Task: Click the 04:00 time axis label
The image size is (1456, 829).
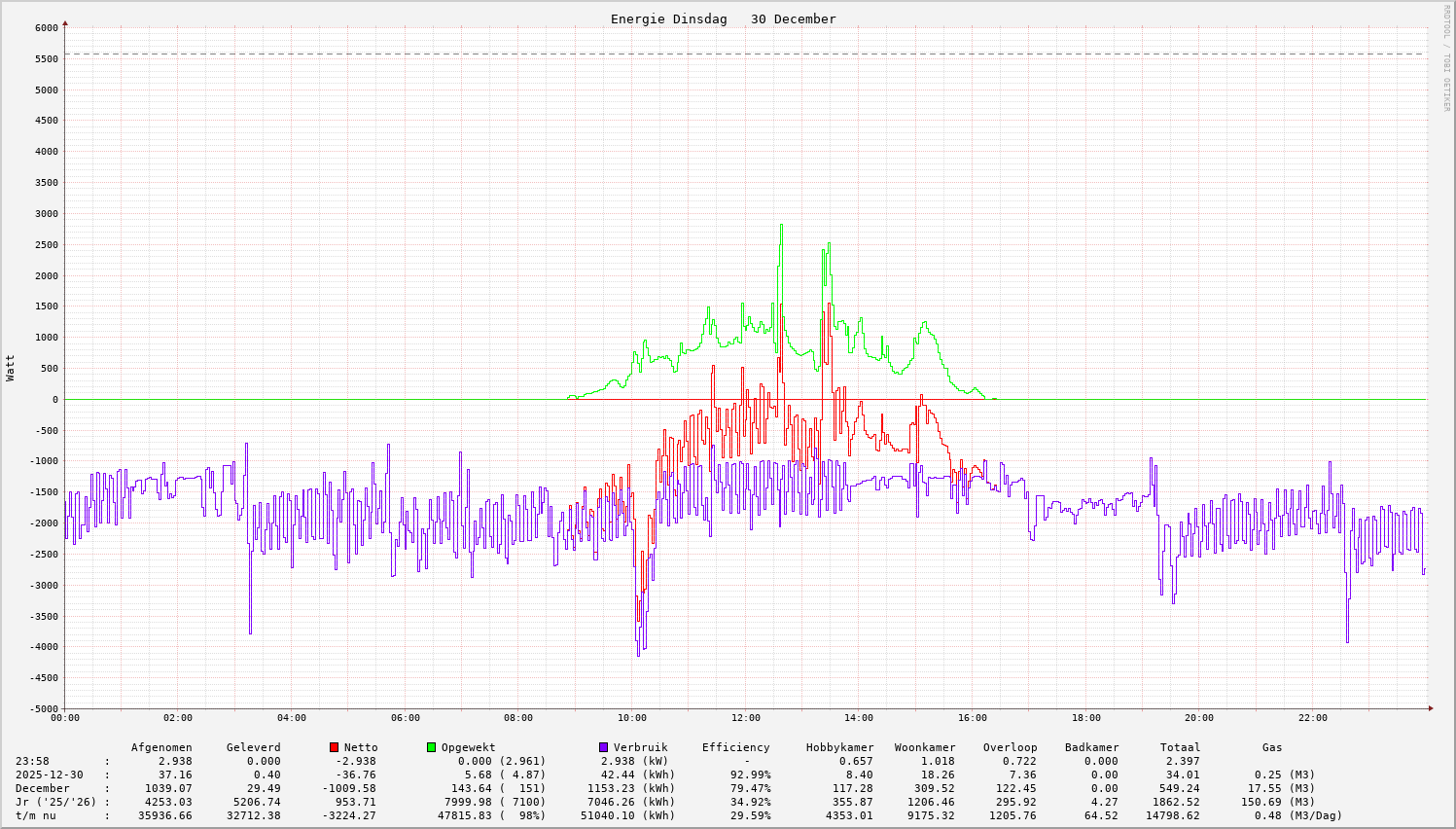Action: [292, 718]
